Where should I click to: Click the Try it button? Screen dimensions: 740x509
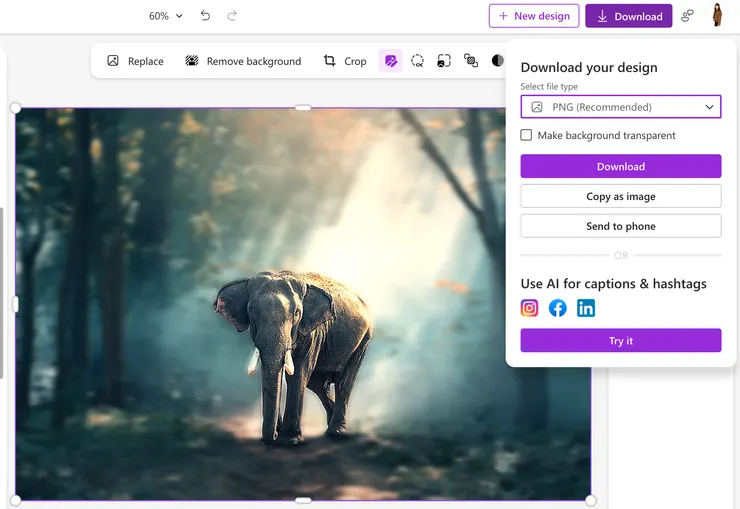(620, 341)
